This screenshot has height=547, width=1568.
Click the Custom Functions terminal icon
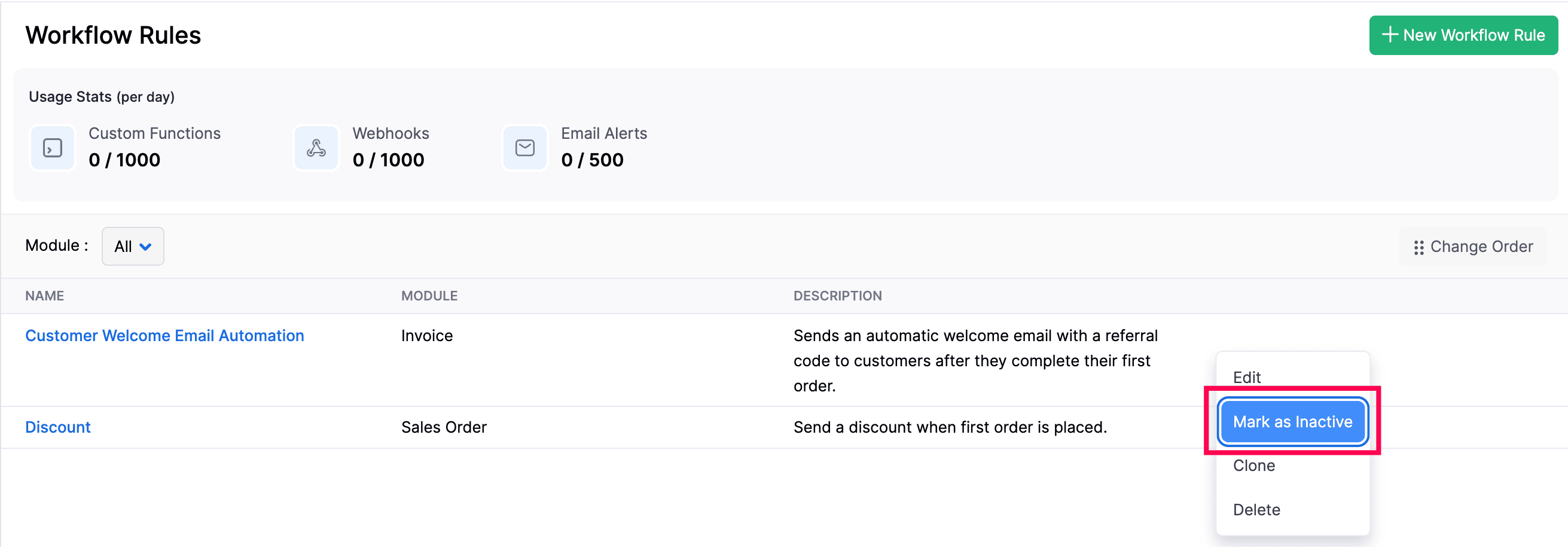(53, 148)
